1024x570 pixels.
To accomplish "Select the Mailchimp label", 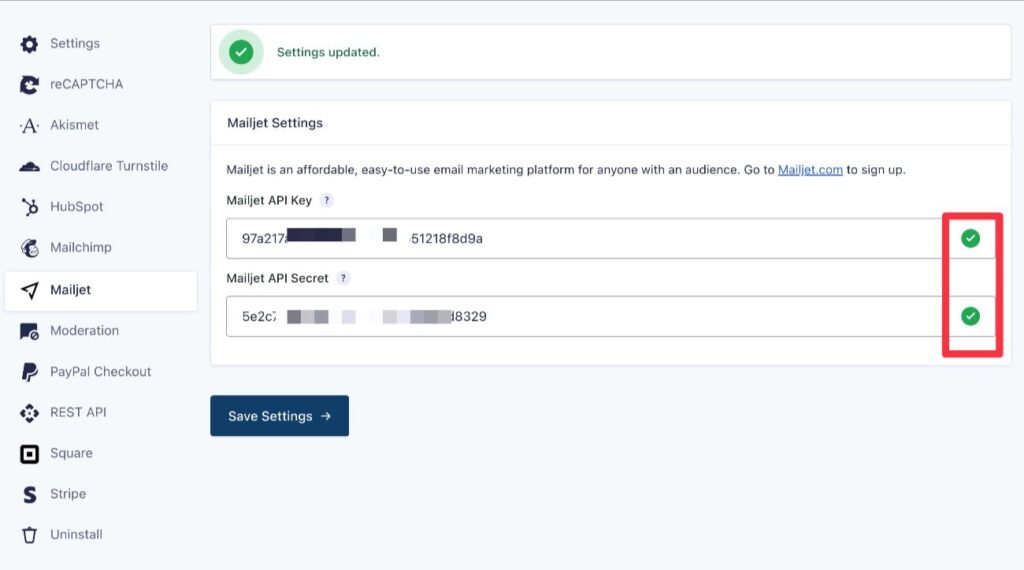I will coord(81,247).
